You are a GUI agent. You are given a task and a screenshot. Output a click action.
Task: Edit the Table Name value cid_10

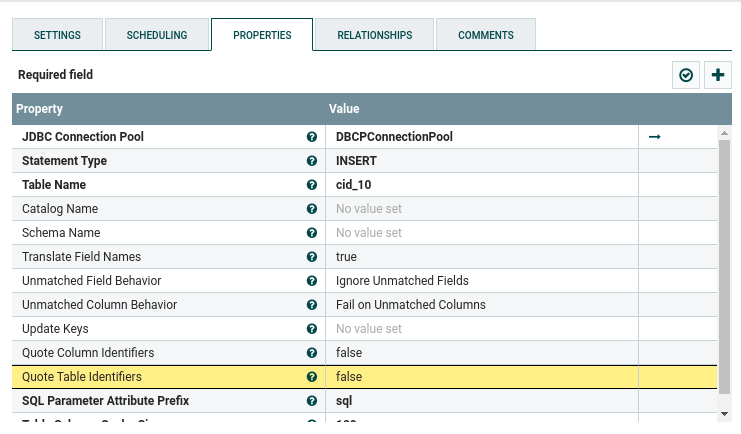[480, 185]
